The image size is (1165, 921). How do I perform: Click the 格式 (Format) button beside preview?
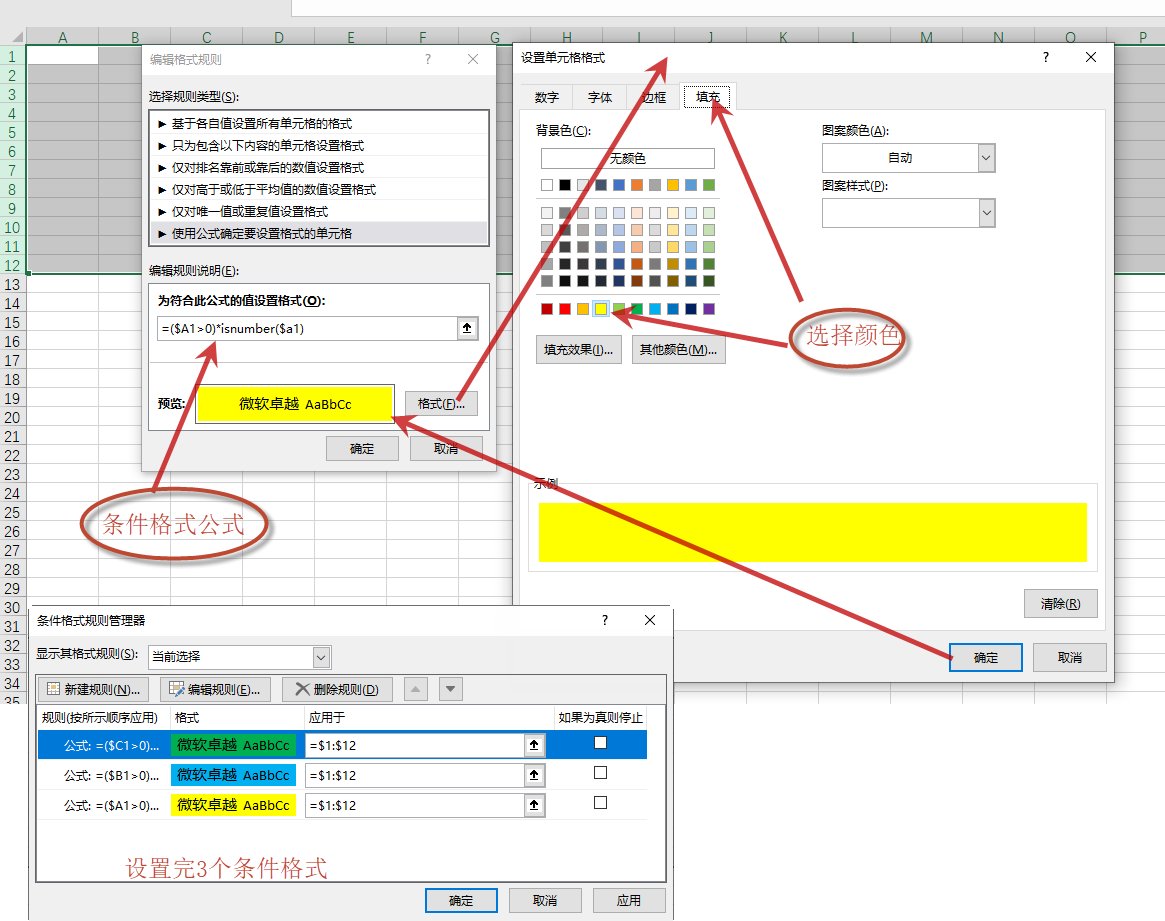[x=442, y=404]
